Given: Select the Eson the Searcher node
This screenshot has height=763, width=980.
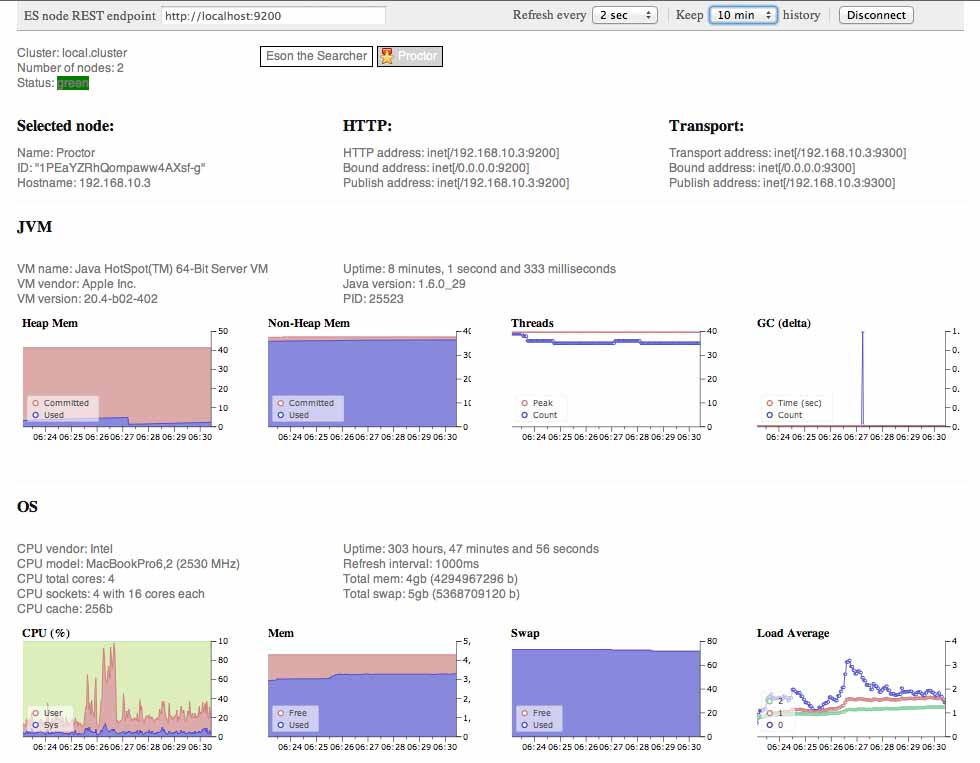Looking at the screenshot, I should click(316, 57).
